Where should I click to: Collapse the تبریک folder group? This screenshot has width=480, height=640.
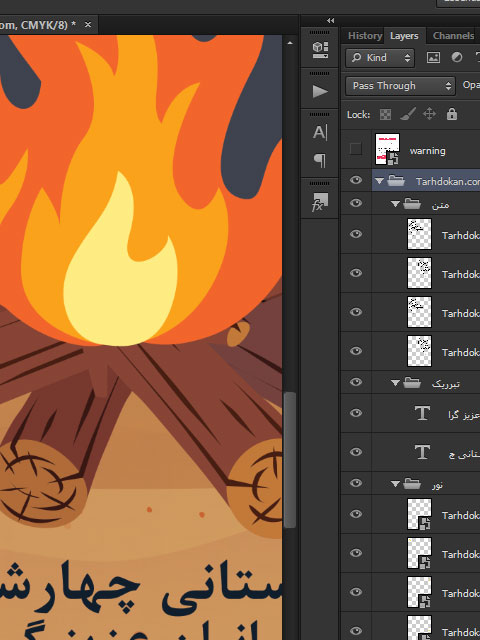click(x=395, y=382)
